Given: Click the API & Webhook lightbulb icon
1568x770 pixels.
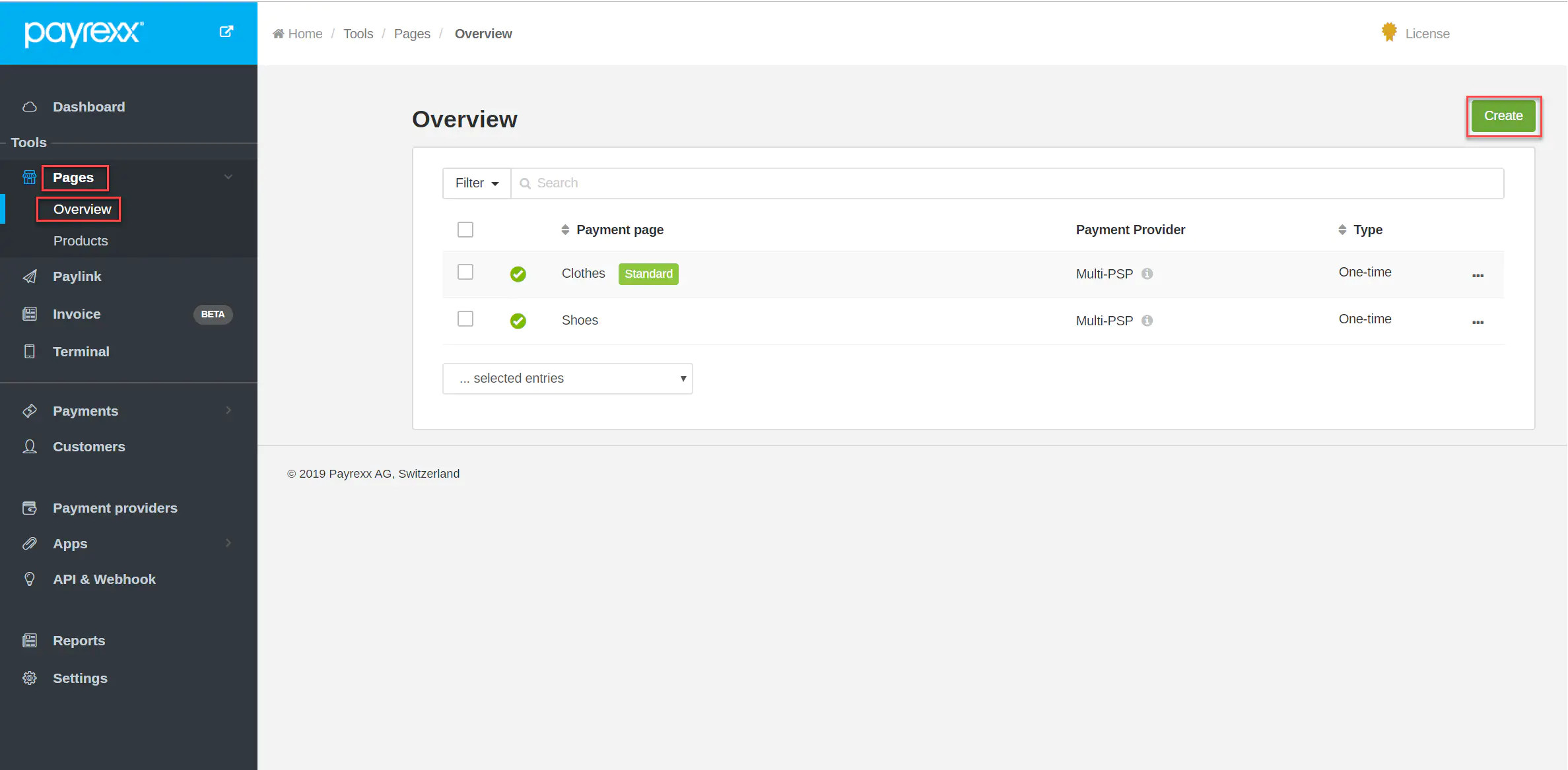Looking at the screenshot, I should [30, 579].
